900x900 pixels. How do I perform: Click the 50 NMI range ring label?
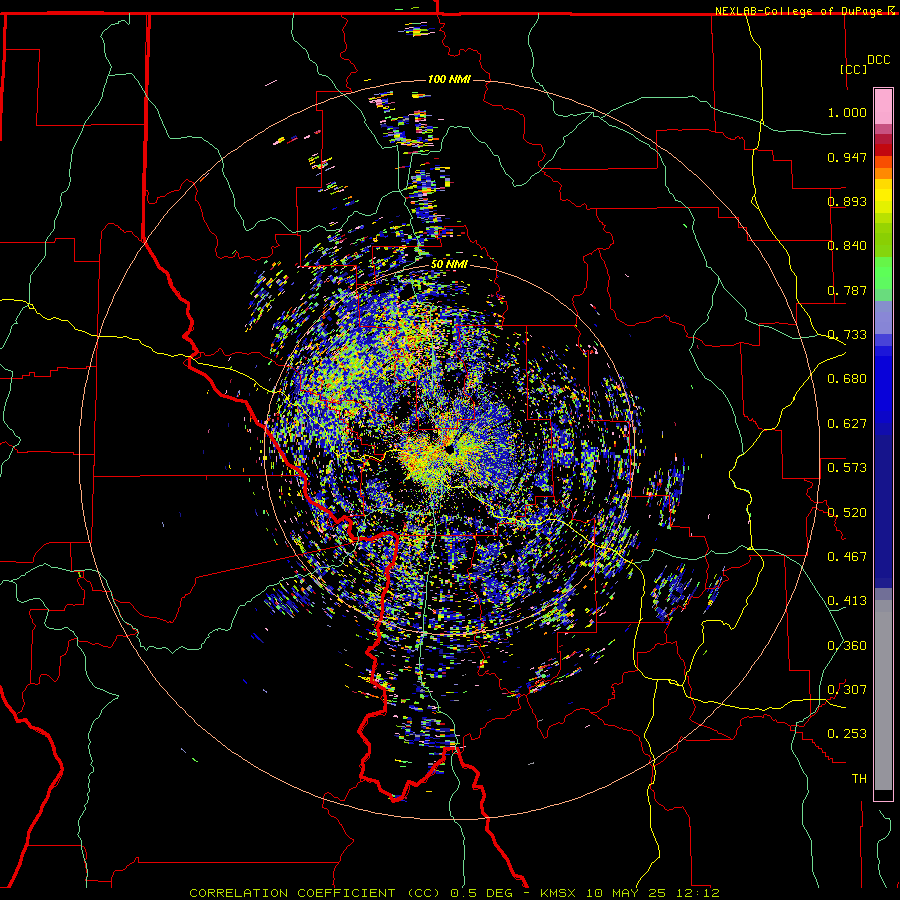click(x=449, y=264)
